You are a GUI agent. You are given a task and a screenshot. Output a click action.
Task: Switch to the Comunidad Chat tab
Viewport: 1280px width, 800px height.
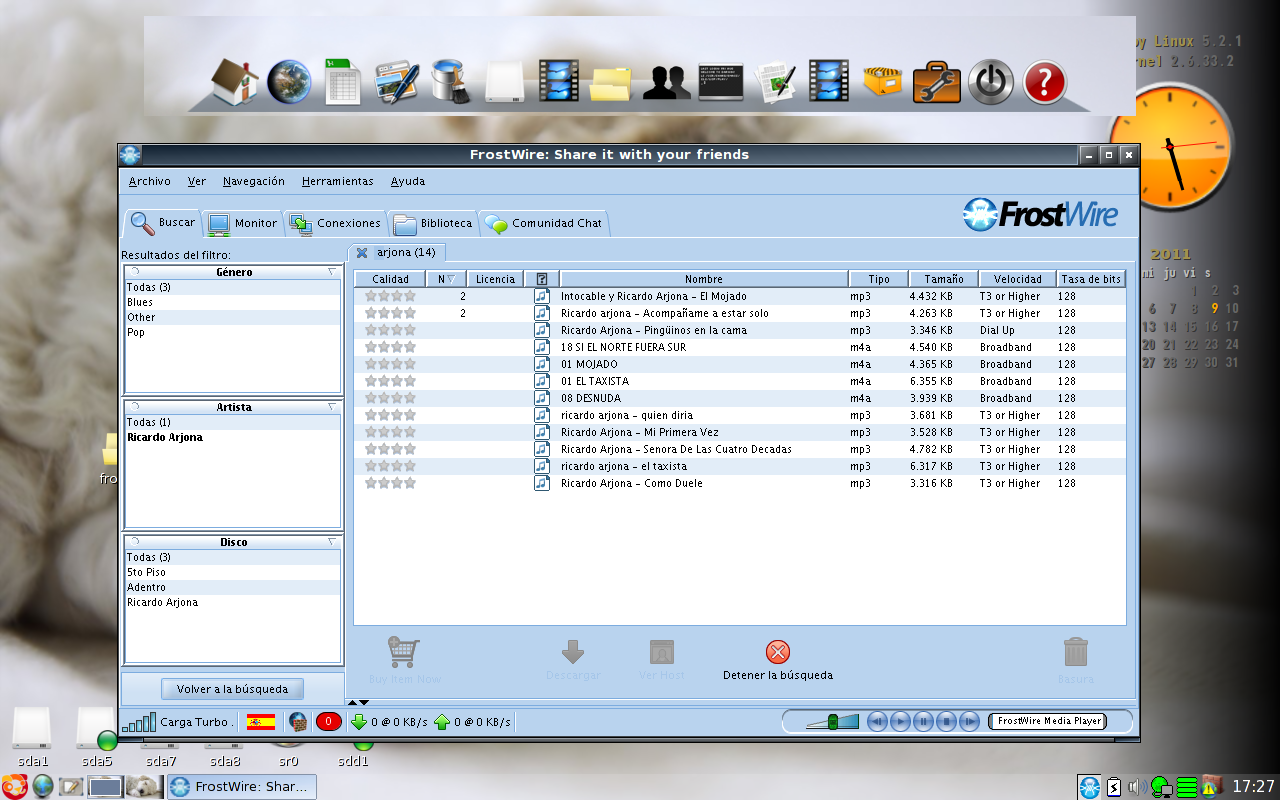[544, 223]
